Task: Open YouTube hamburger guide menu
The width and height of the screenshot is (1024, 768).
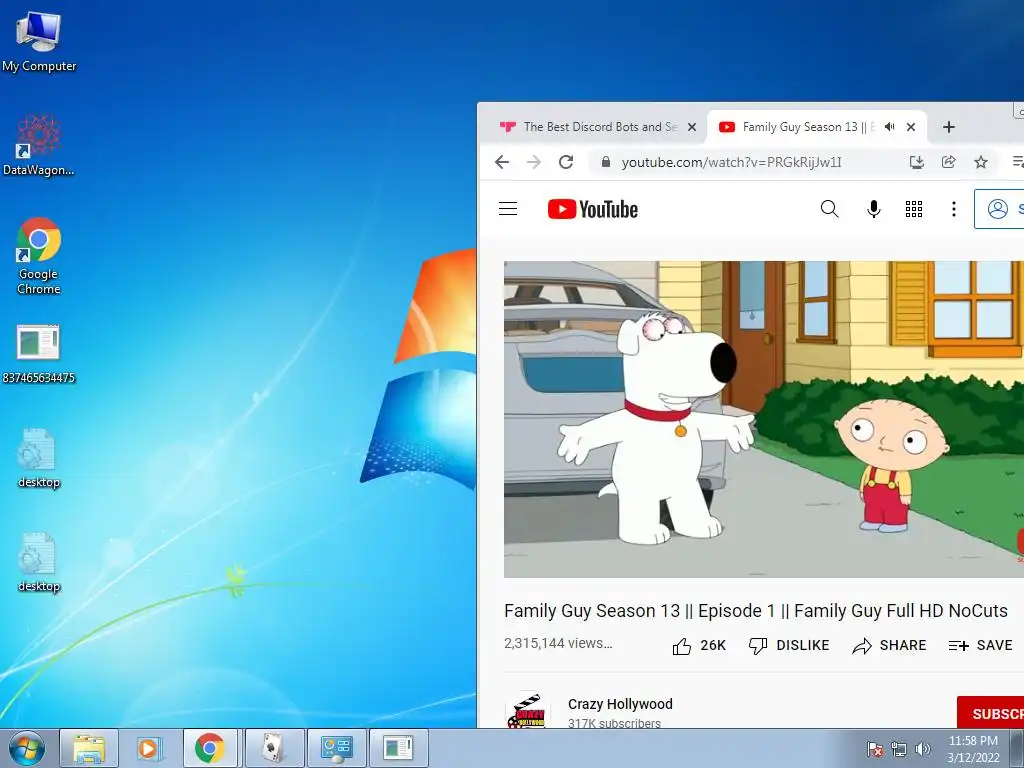Action: tap(508, 209)
